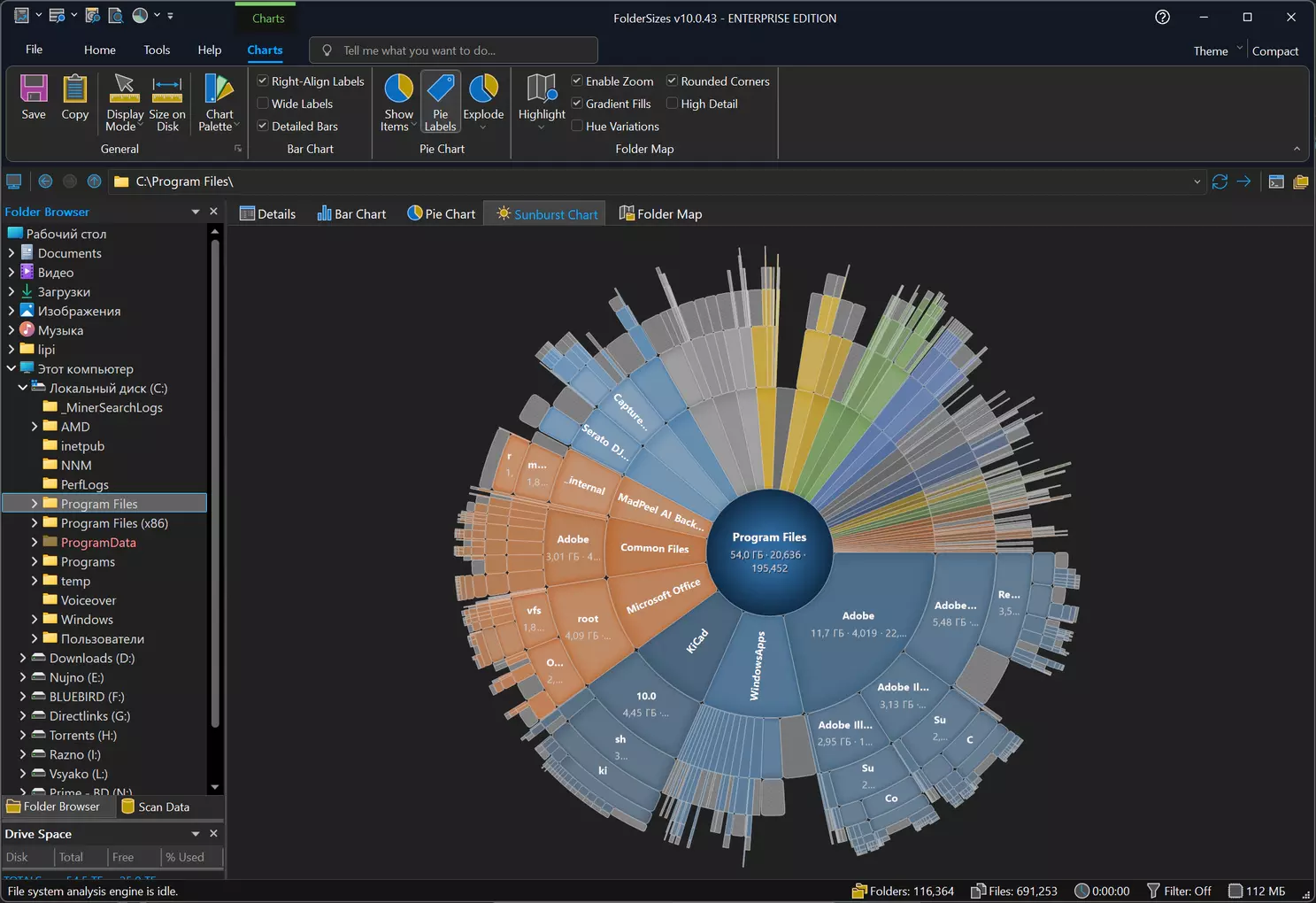Screen dimensions: 1316x903
Task: Click the Compact button at top right
Action: pos(1274,51)
